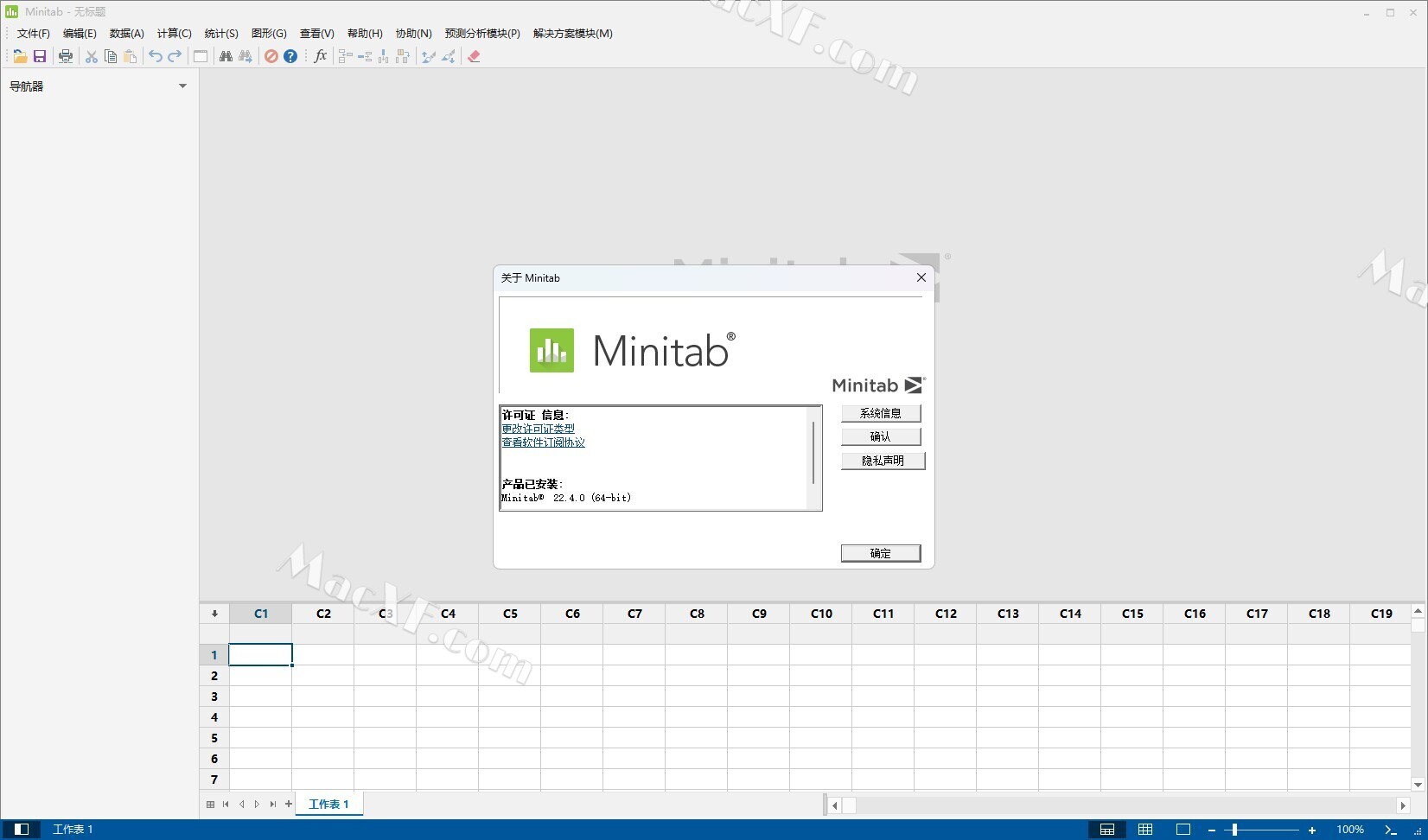Click the Copy toolbar icon
Viewport: 1428px width, 840px height.
[111, 56]
